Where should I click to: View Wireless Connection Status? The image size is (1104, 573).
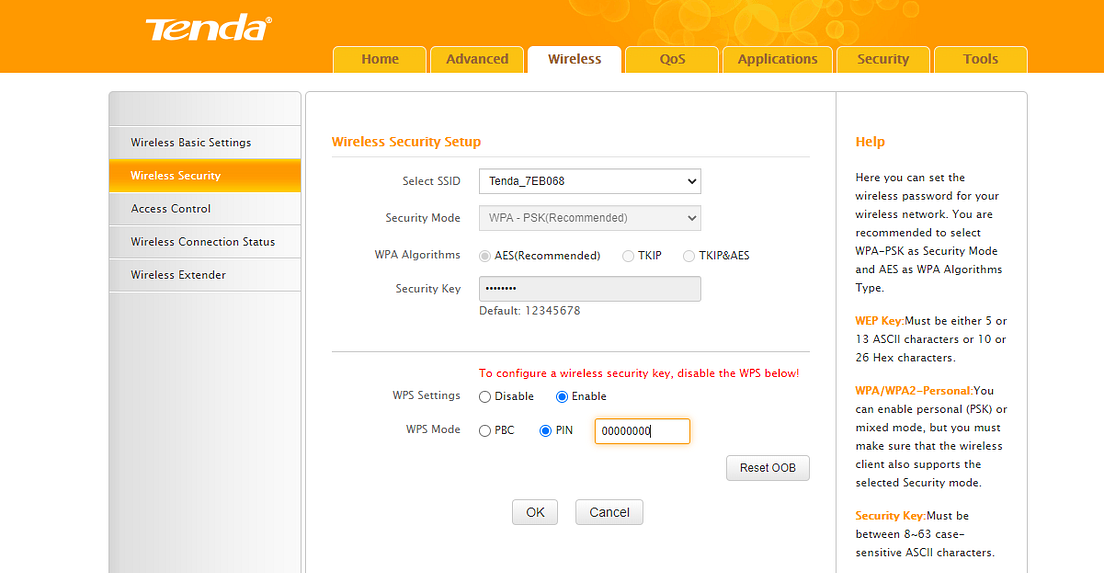(x=205, y=241)
